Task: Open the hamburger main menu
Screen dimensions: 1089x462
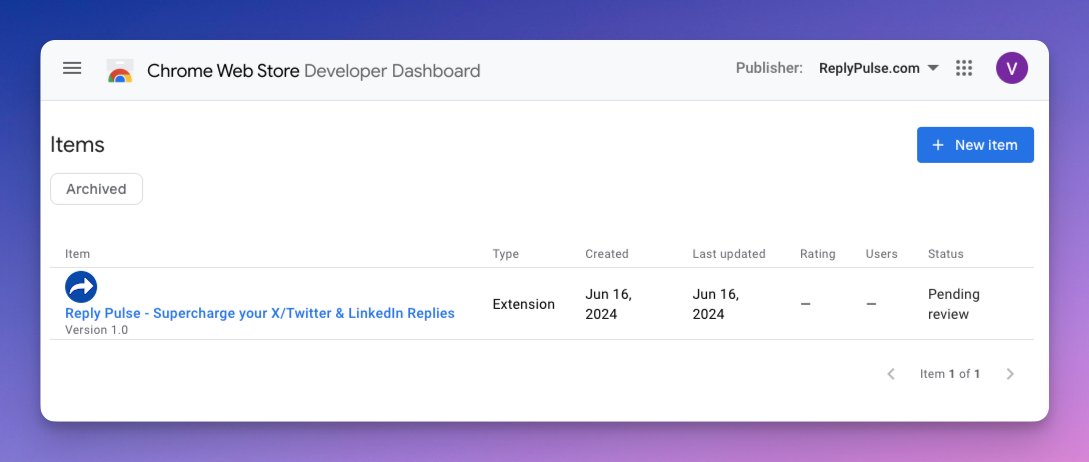Action: click(x=72, y=68)
